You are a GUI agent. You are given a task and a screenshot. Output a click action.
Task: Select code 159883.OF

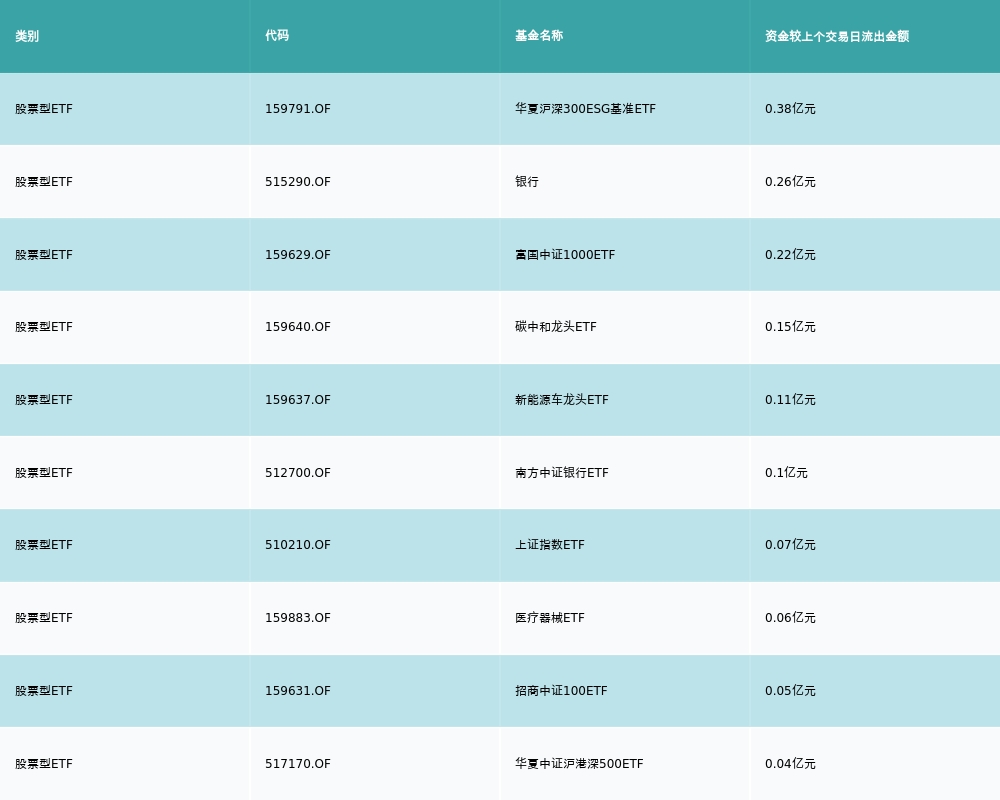tap(298, 618)
